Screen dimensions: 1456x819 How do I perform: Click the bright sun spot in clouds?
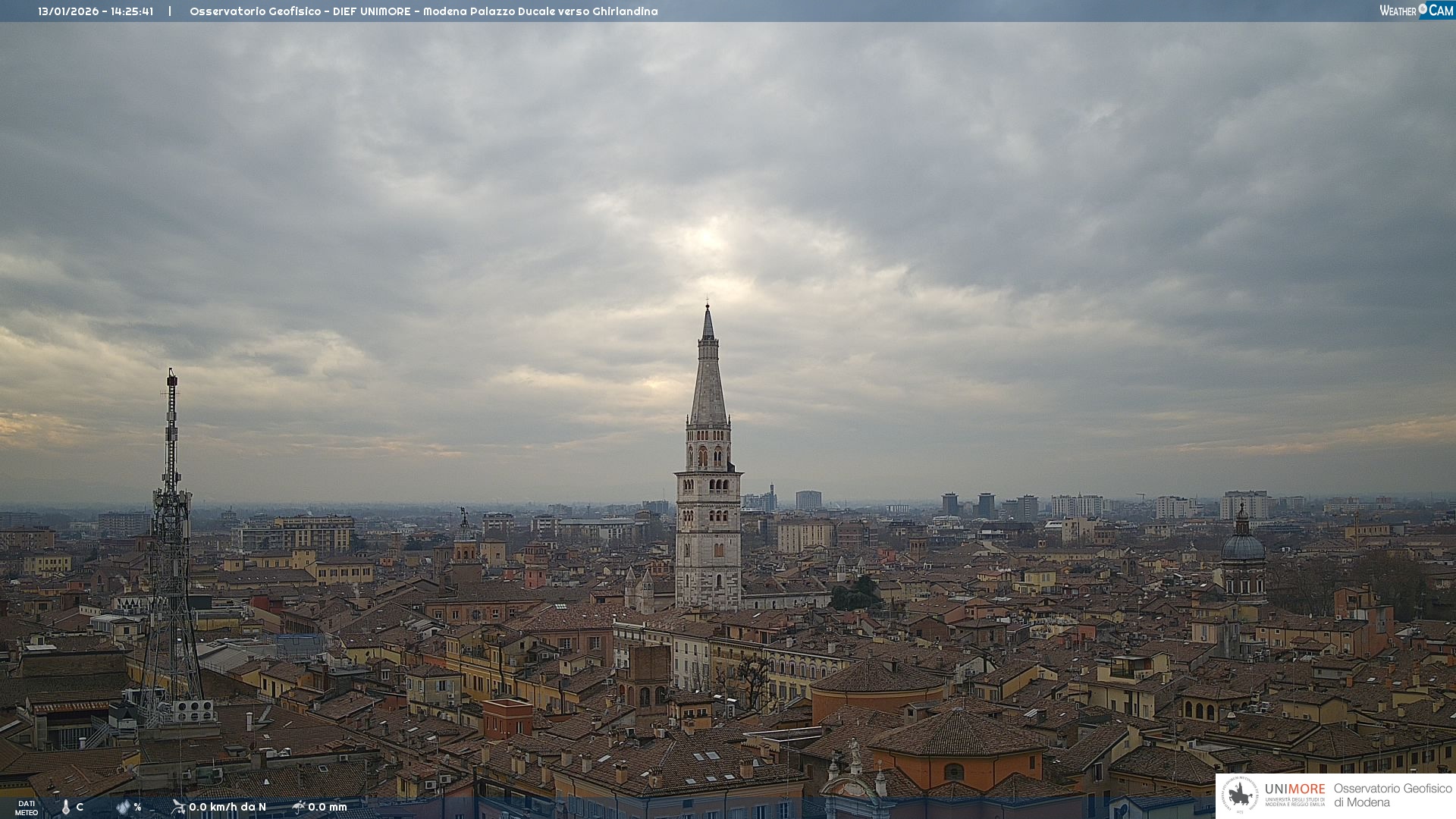(x=707, y=238)
